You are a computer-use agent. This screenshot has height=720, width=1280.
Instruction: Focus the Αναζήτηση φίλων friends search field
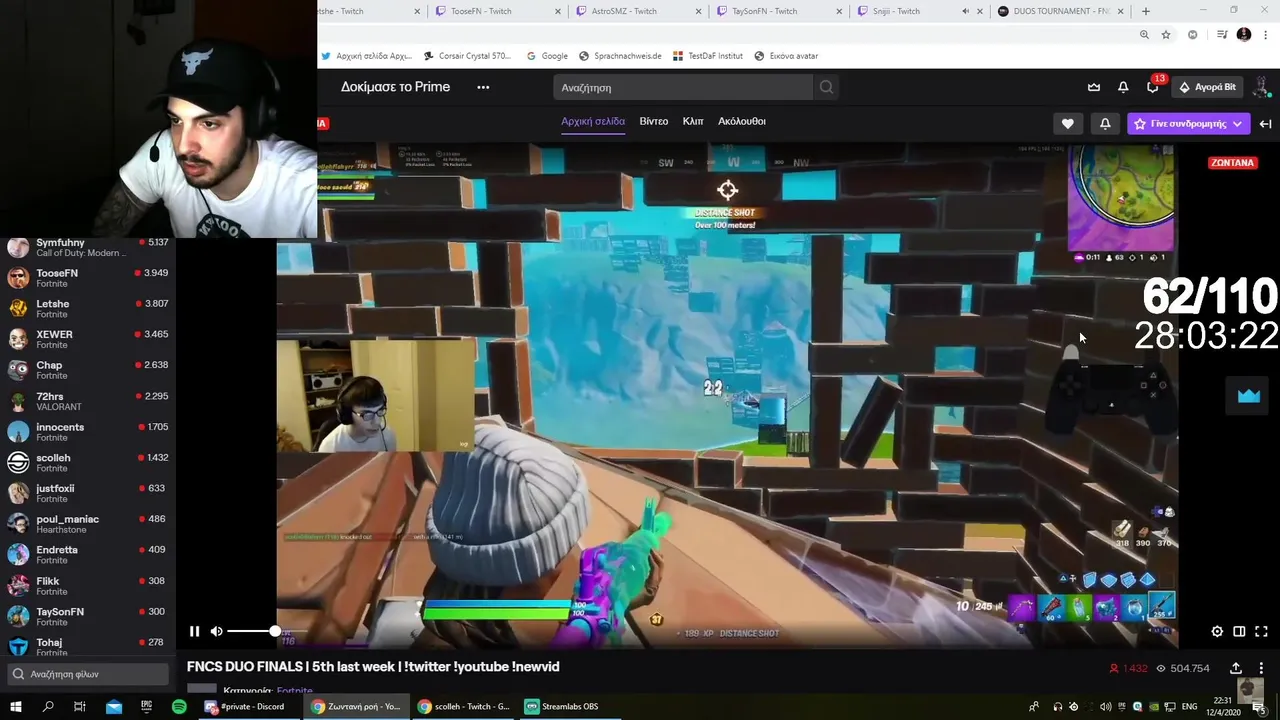[88, 674]
